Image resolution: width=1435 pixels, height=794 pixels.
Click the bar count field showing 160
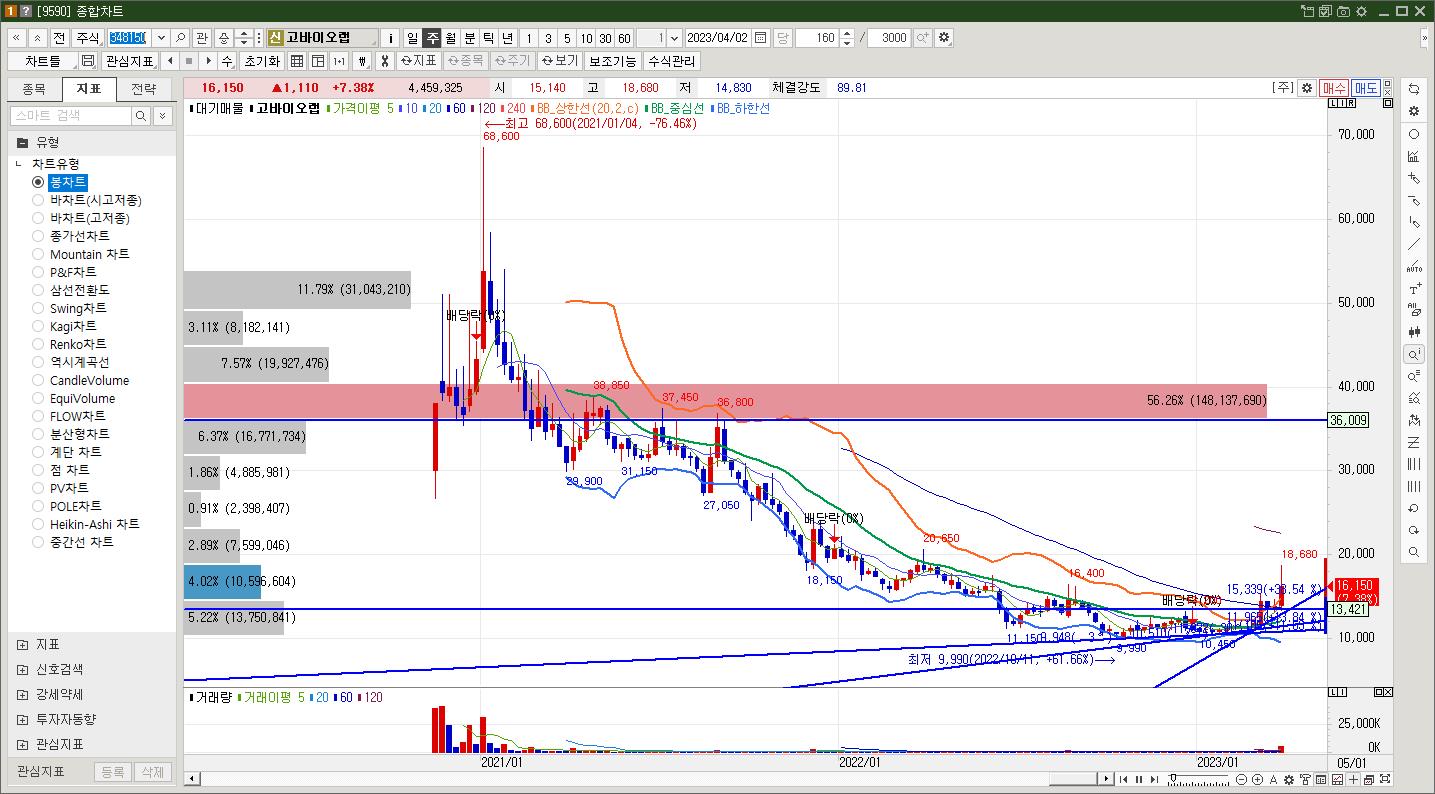[x=816, y=38]
